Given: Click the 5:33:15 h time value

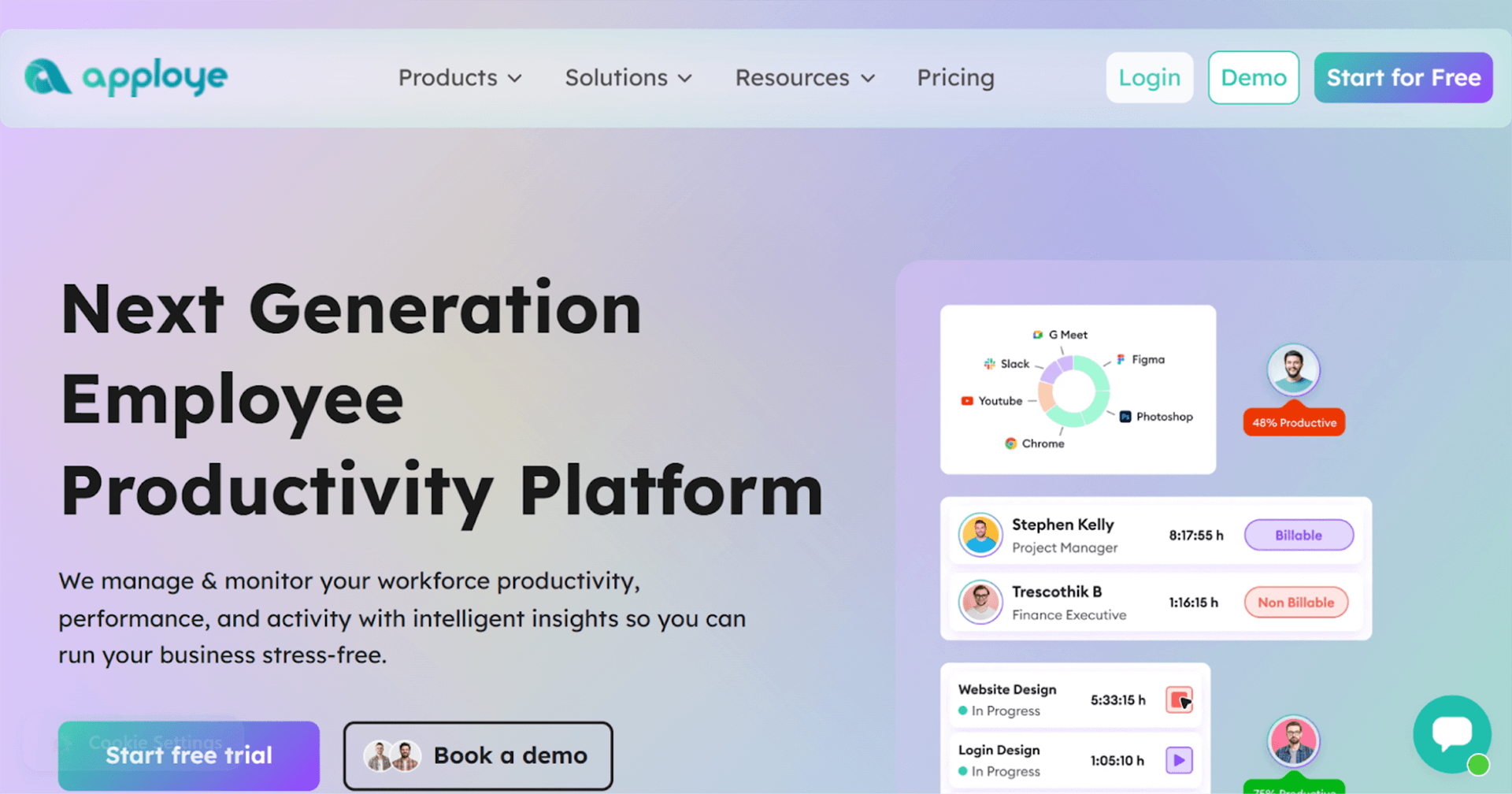Looking at the screenshot, I should [x=1118, y=699].
